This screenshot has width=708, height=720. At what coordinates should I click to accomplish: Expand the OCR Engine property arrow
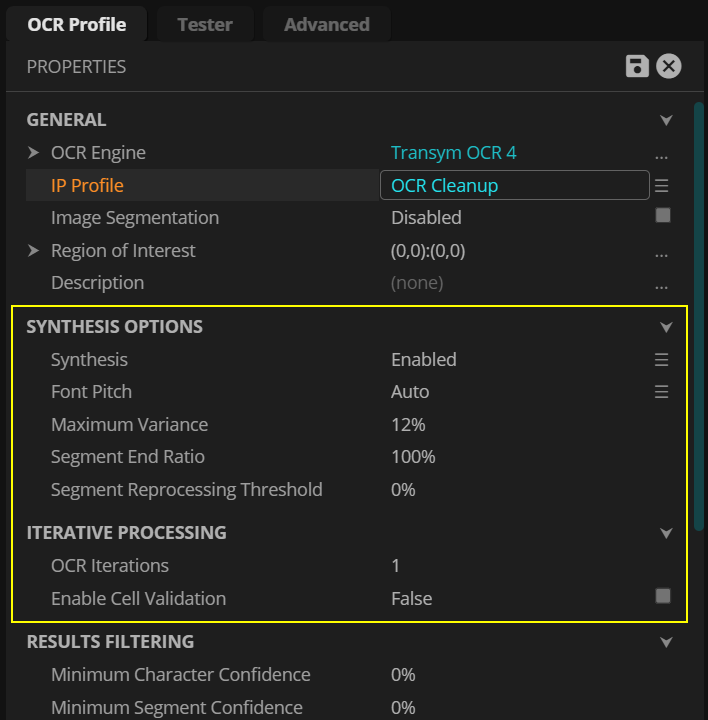(x=33, y=153)
